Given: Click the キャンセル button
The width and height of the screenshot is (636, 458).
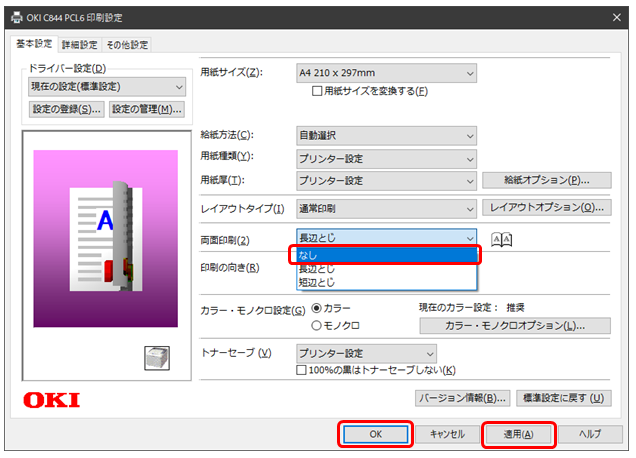Looking at the screenshot, I should (447, 434).
